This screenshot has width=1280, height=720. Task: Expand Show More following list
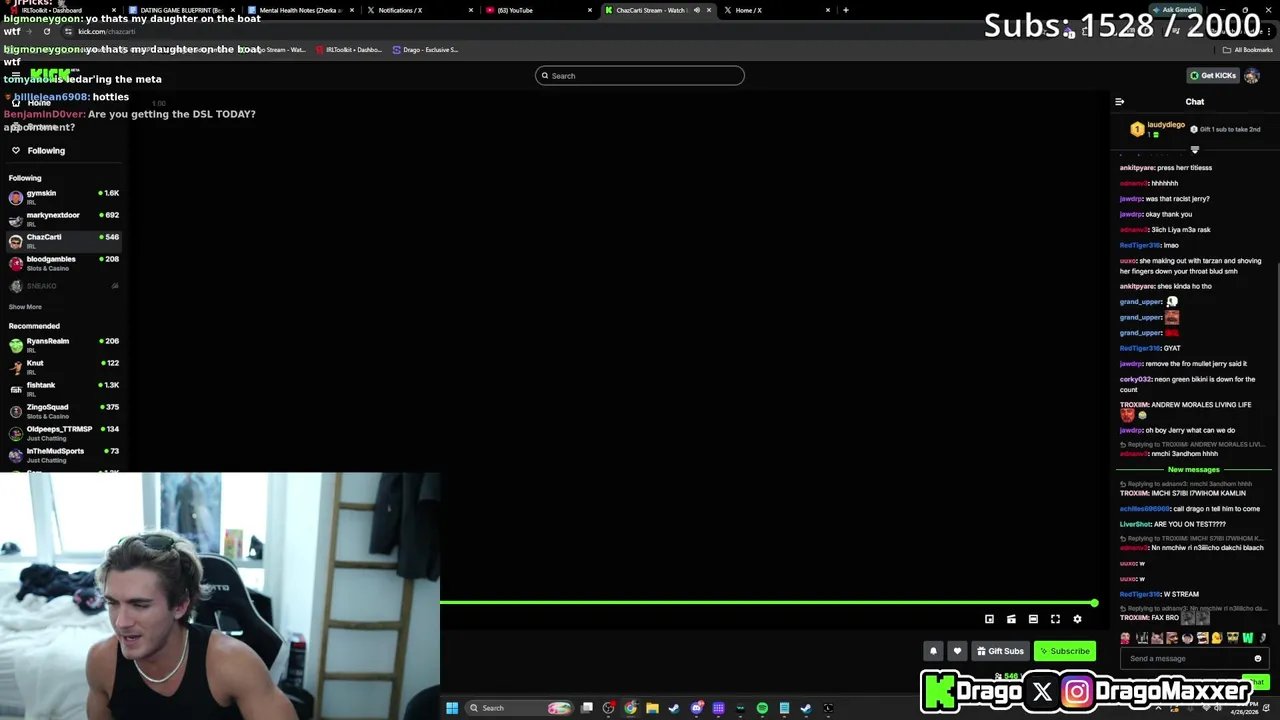(25, 307)
